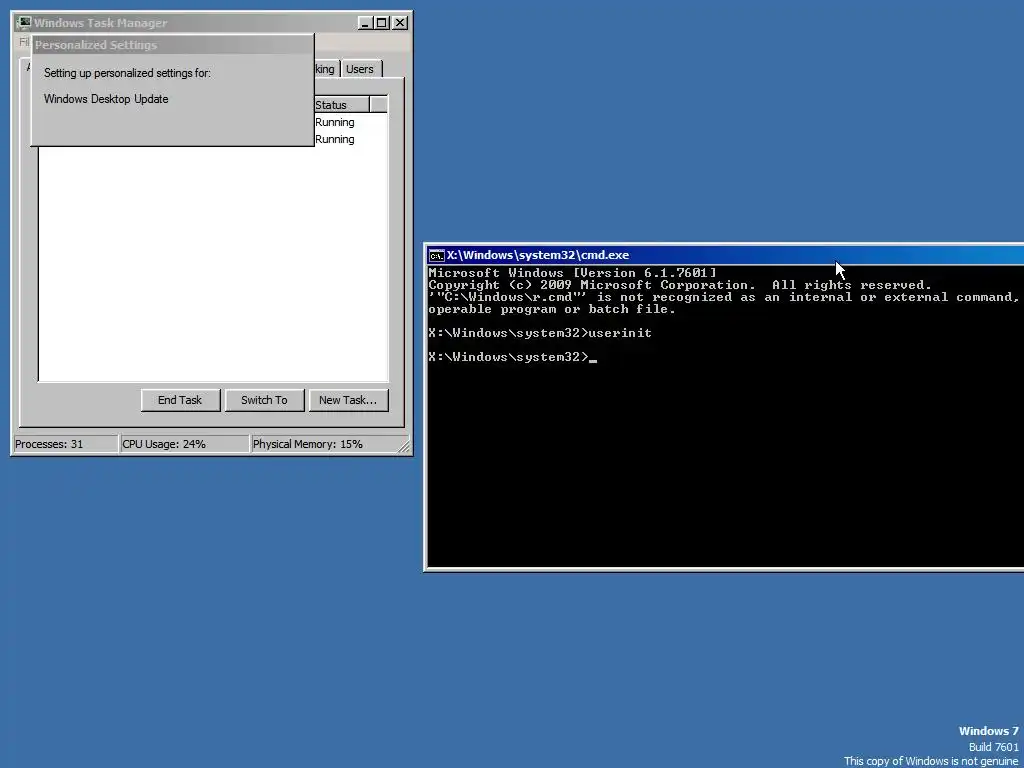Click the Task Manager resize grip corner
Viewport: 1024px width, 768px height.
pyautogui.click(x=404, y=447)
